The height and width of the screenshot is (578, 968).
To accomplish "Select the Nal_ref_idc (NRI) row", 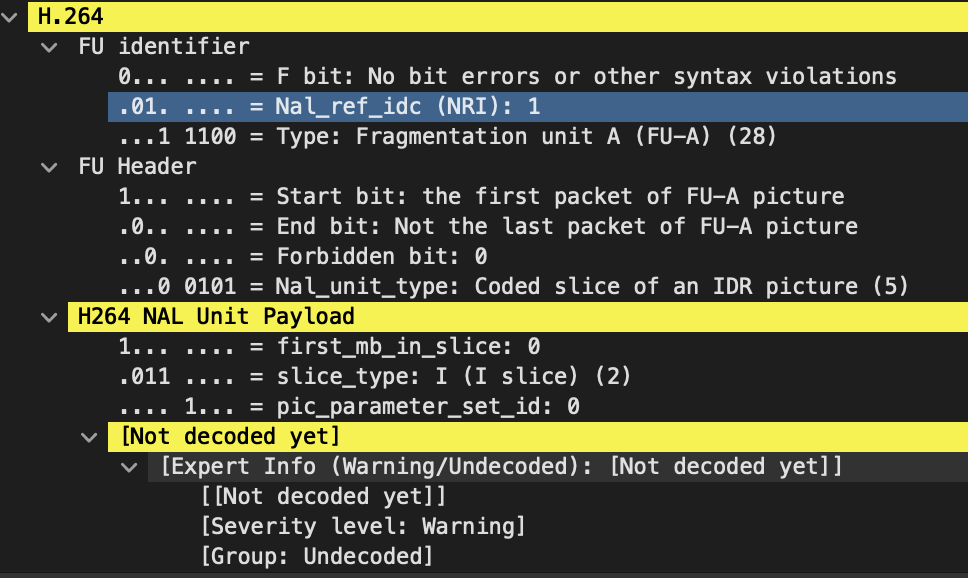I will pos(538,107).
